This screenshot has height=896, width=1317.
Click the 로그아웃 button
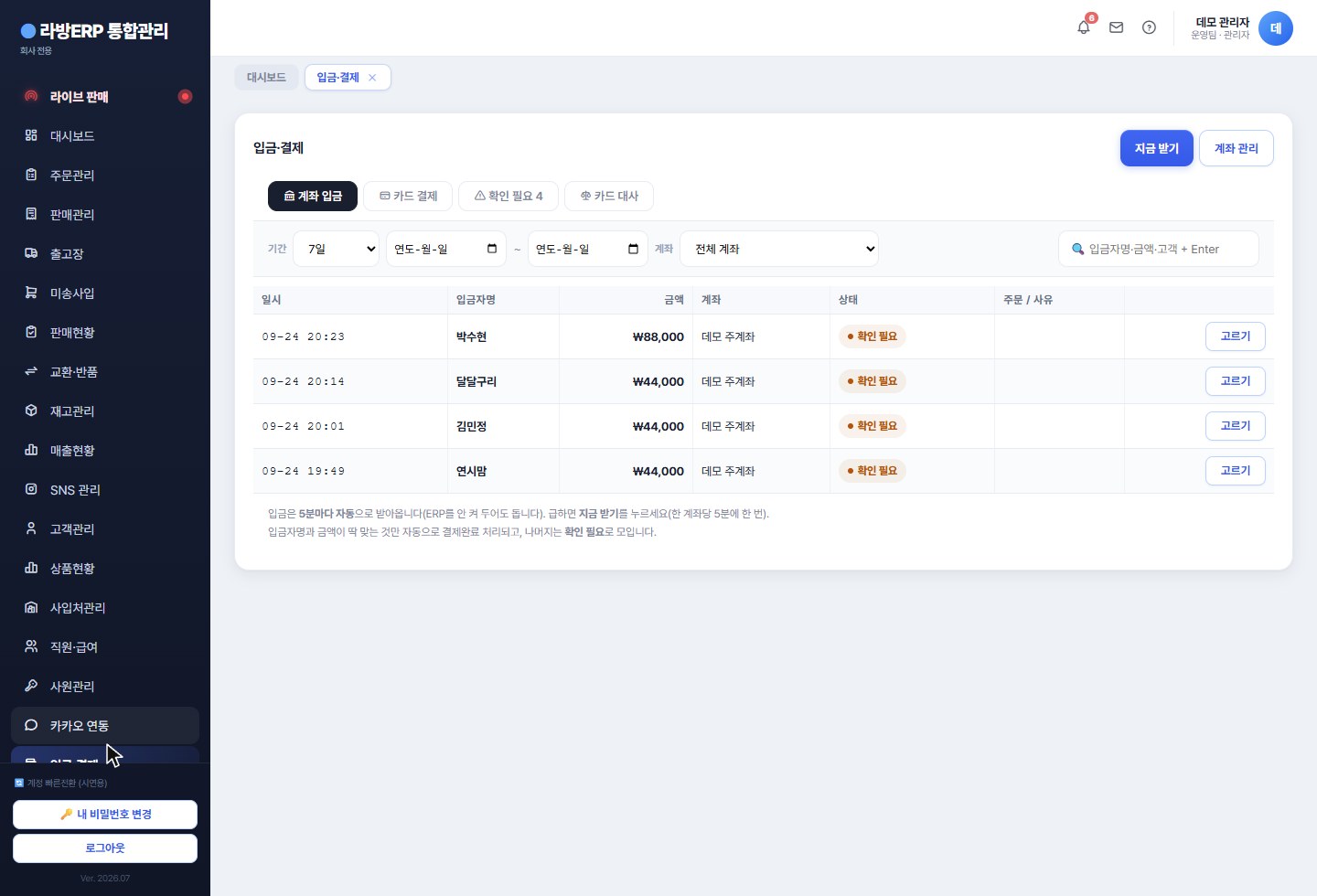coord(105,848)
